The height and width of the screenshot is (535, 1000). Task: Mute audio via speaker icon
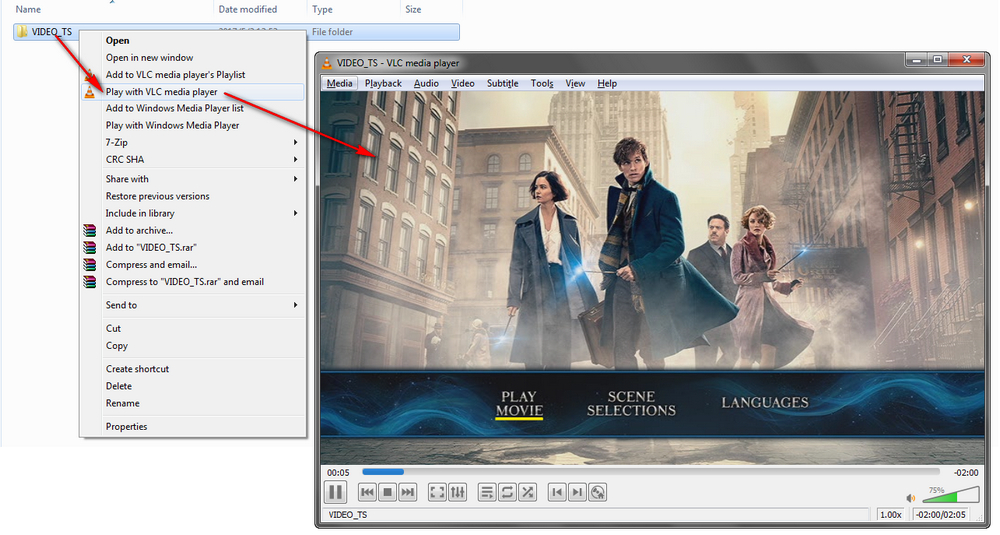coord(911,498)
